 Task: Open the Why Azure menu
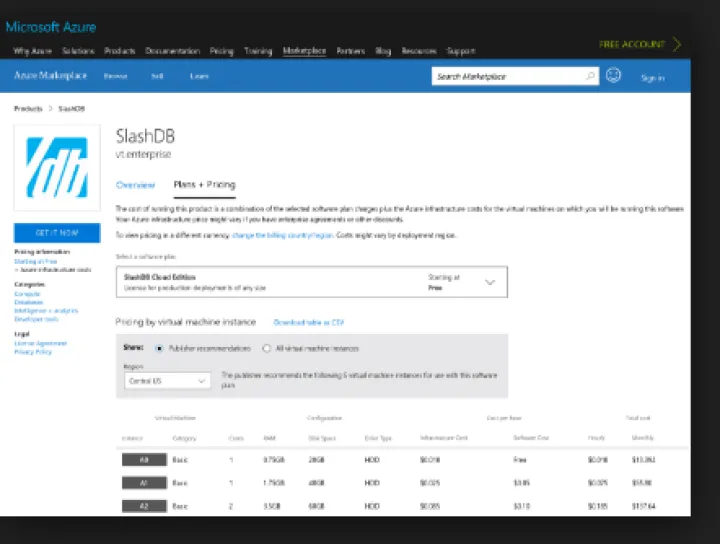point(32,51)
